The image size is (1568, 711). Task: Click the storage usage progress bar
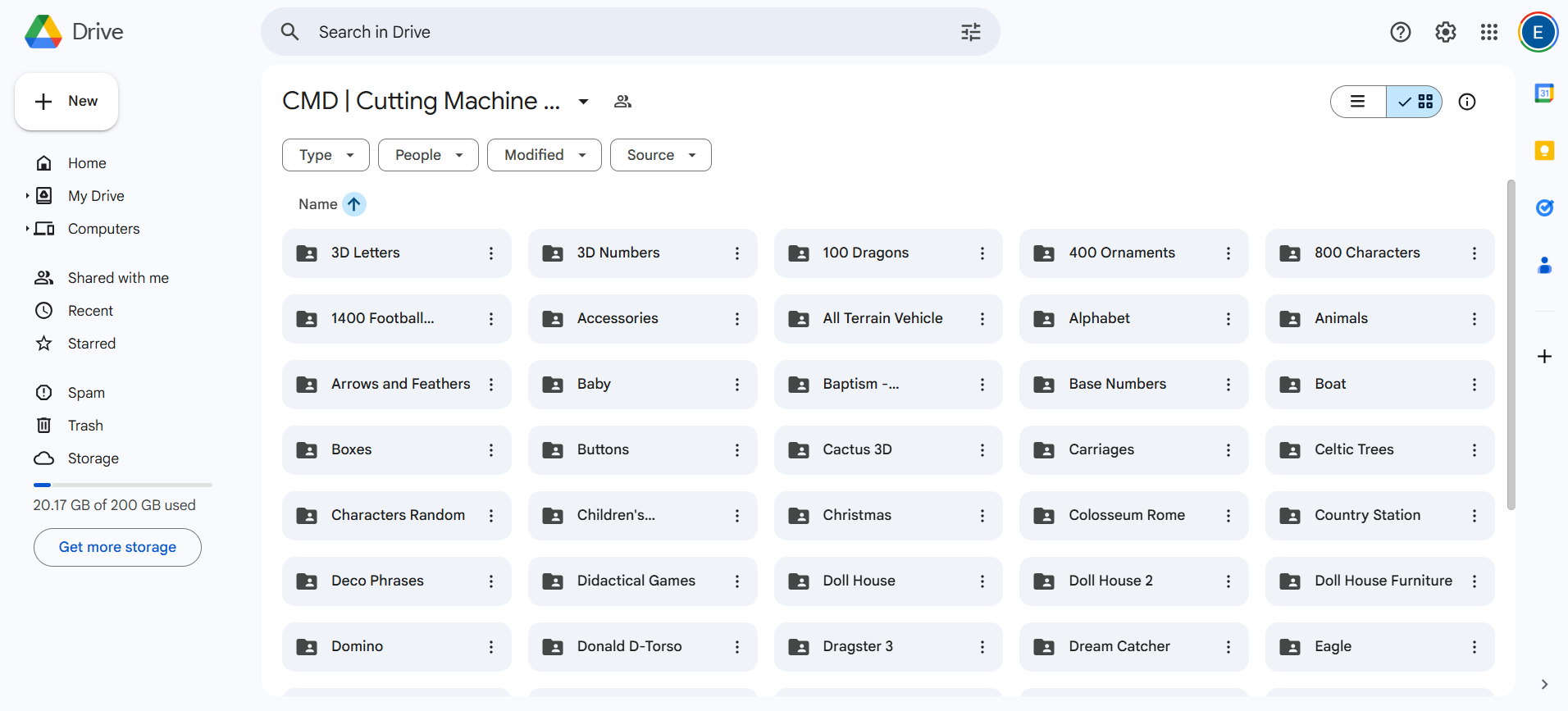(x=123, y=485)
